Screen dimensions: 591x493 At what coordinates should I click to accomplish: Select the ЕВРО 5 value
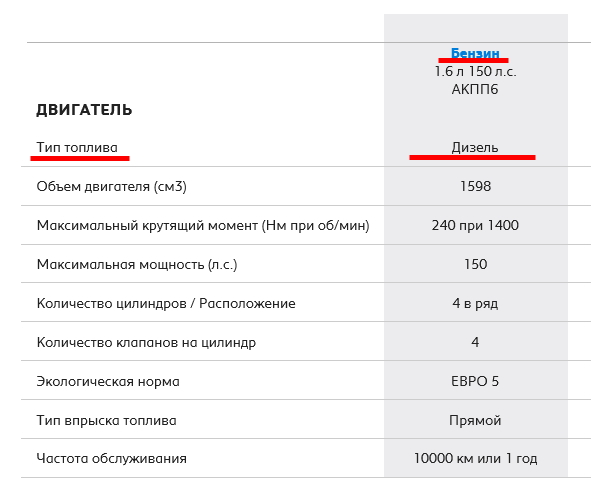pyautogui.click(x=475, y=381)
